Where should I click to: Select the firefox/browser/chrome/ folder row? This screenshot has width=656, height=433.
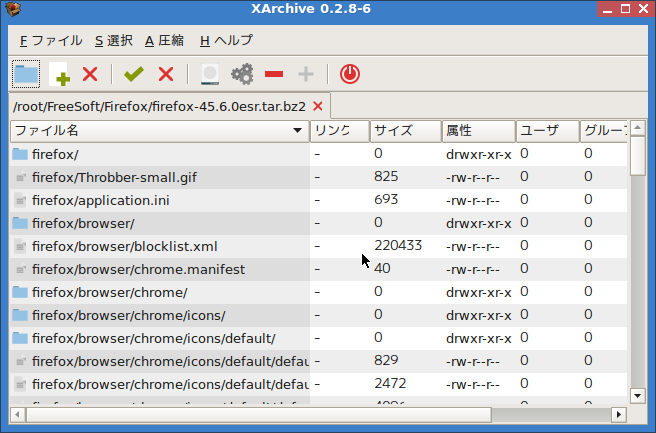(318, 292)
